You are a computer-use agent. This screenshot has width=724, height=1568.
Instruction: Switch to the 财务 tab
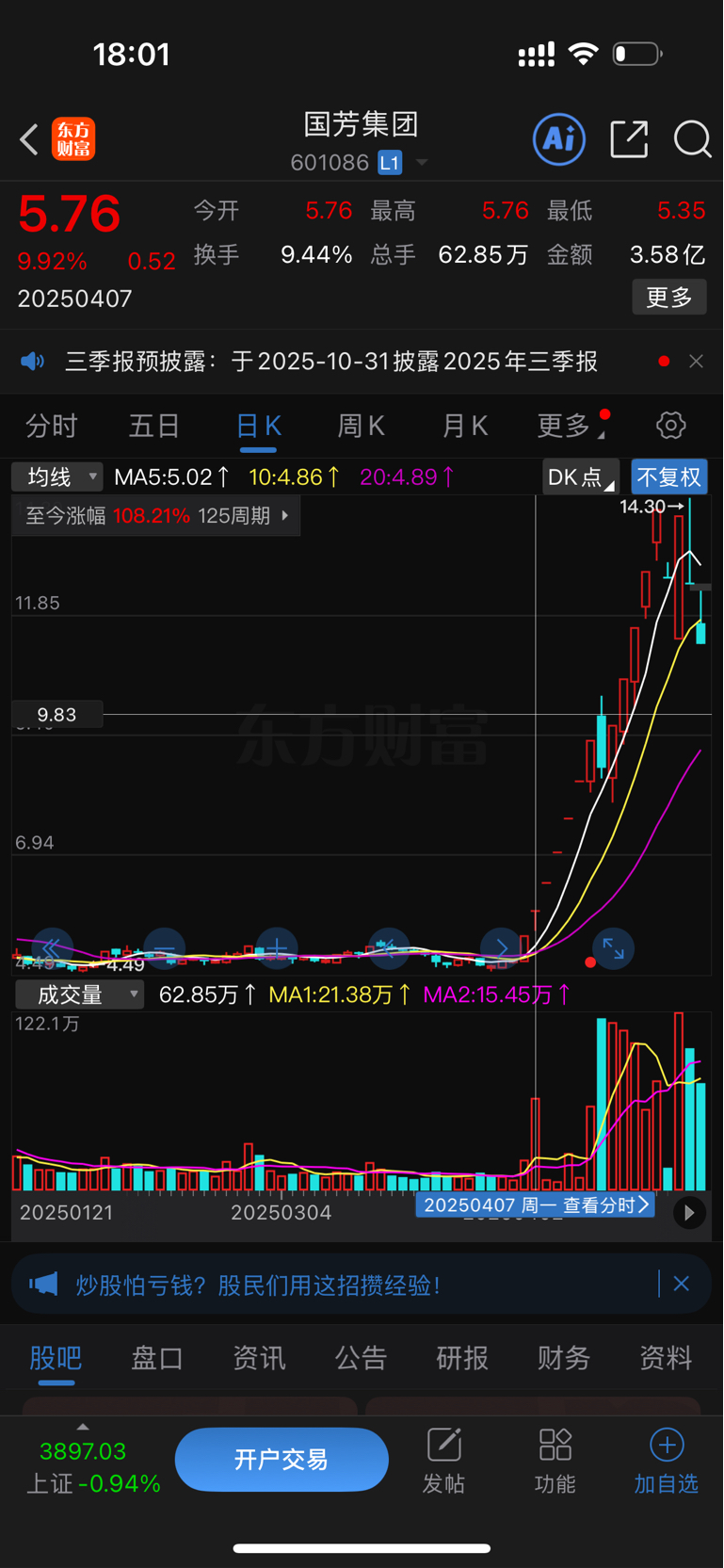point(564,1358)
